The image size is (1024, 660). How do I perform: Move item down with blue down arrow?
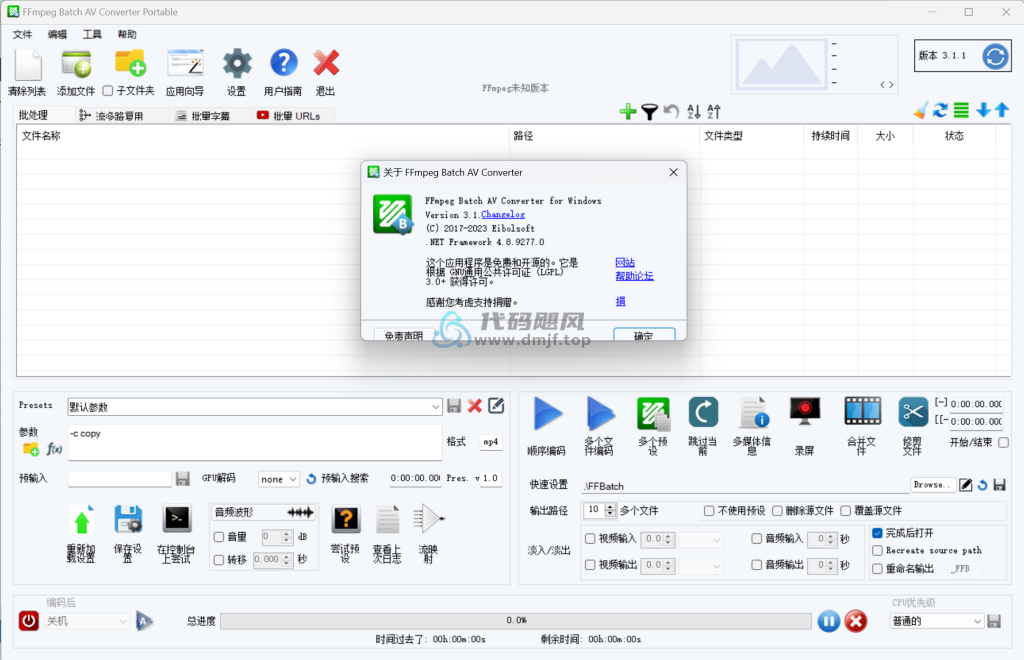click(x=983, y=110)
